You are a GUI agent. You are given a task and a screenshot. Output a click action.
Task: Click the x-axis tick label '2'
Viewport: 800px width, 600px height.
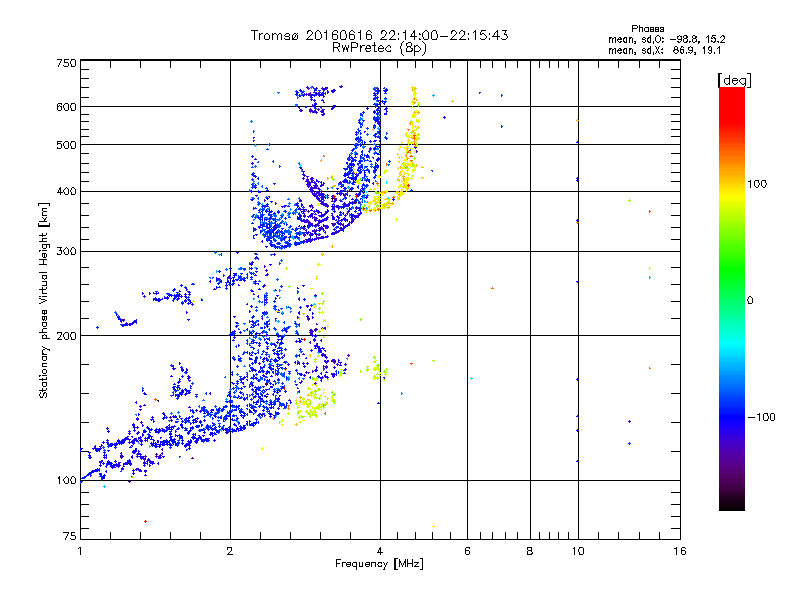230,551
